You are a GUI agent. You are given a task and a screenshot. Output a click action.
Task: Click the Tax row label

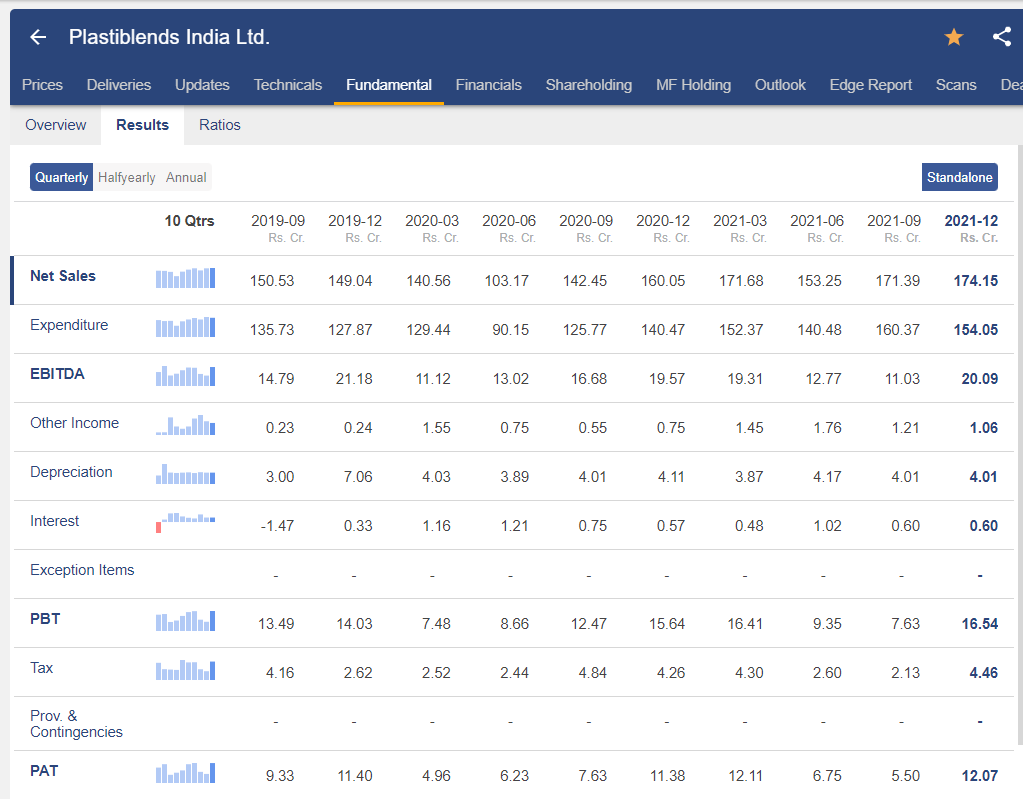(41, 667)
